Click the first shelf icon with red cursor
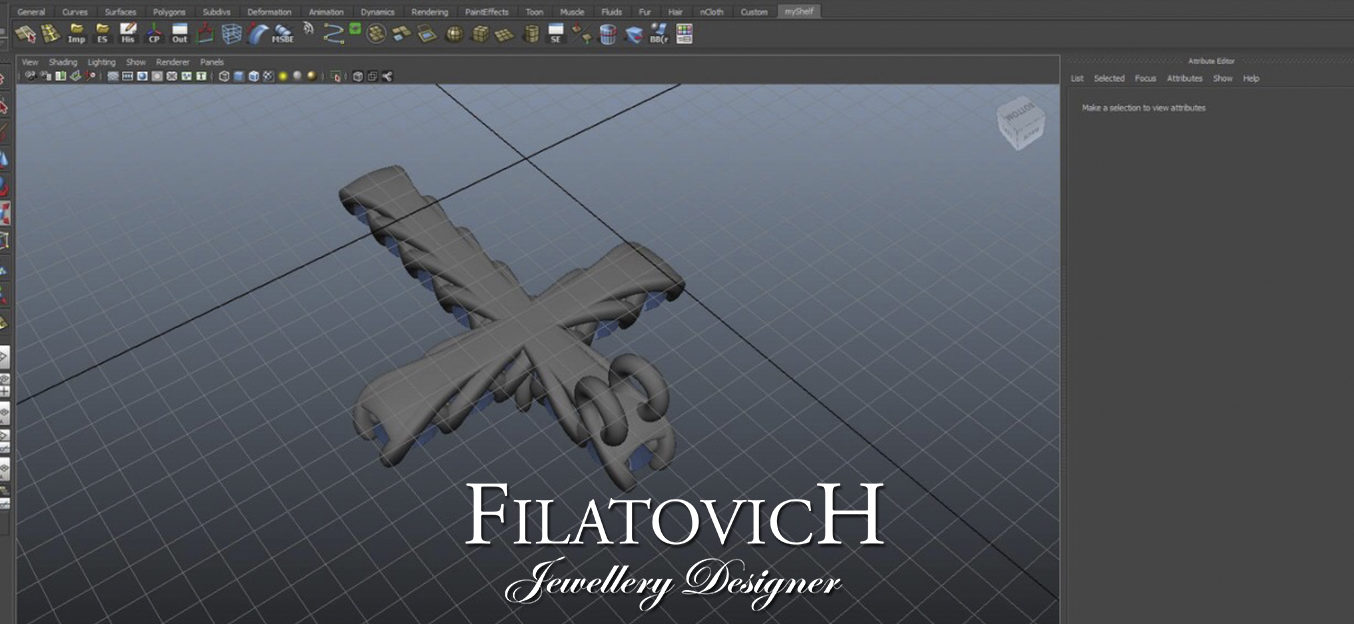 tap(25, 34)
